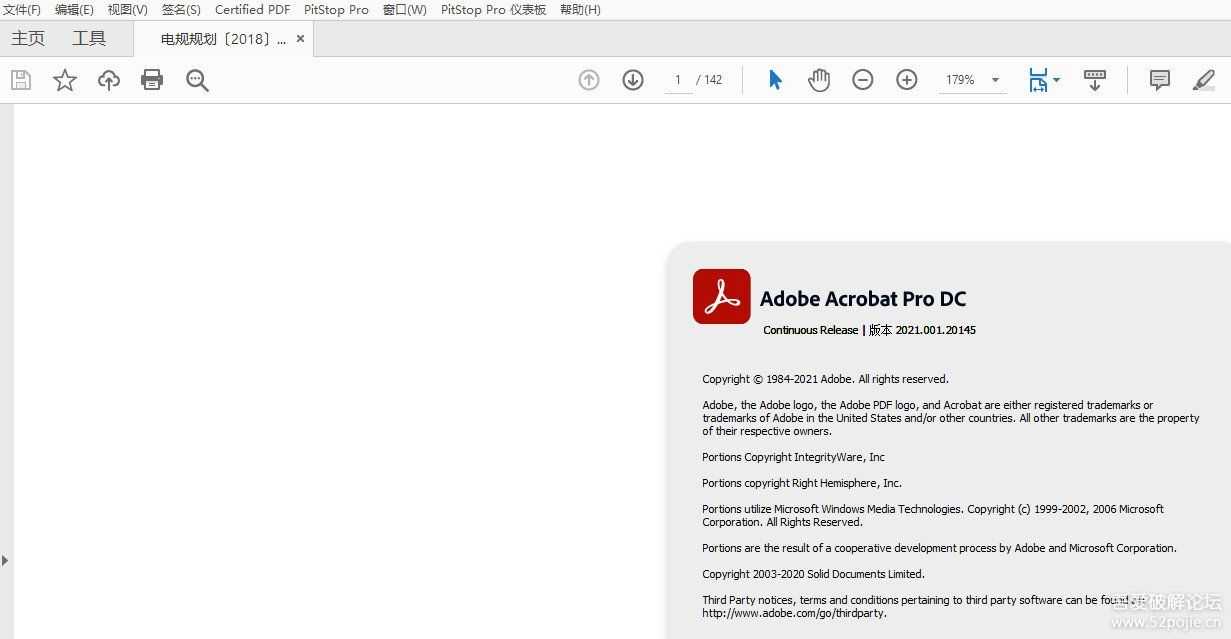Click the page number input field

point(678,80)
